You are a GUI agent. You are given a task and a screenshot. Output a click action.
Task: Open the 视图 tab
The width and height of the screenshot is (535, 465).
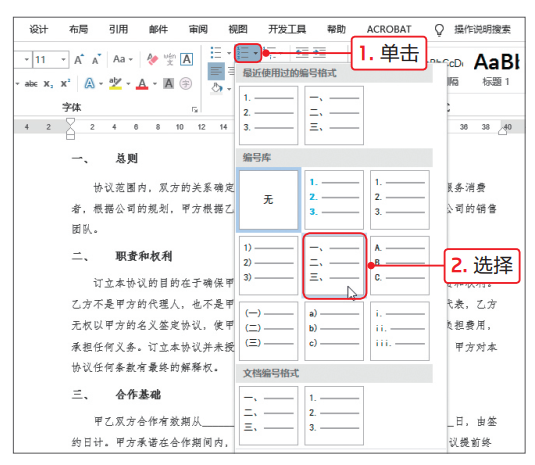[238, 30]
